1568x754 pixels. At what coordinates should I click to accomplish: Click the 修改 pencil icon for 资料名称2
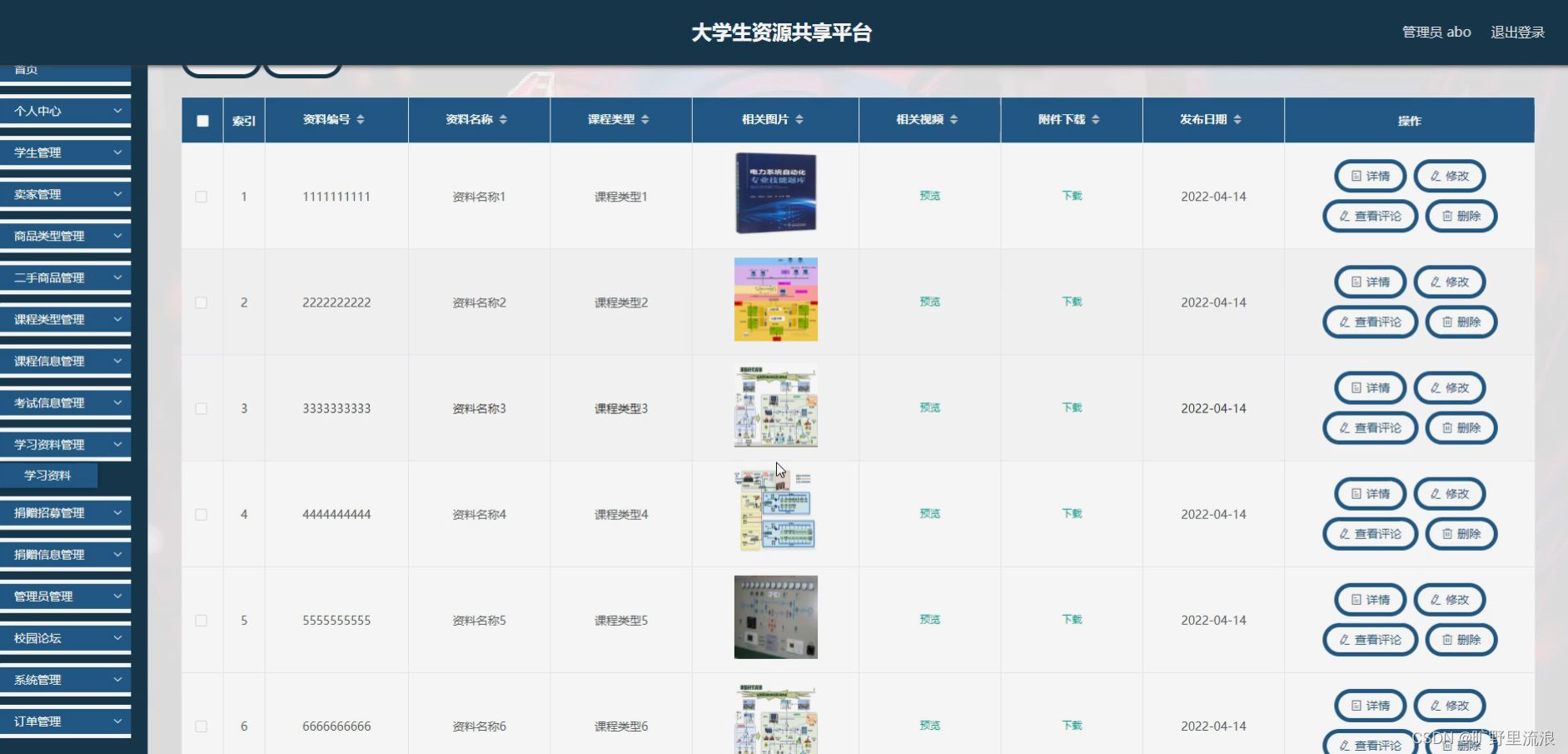1434,282
